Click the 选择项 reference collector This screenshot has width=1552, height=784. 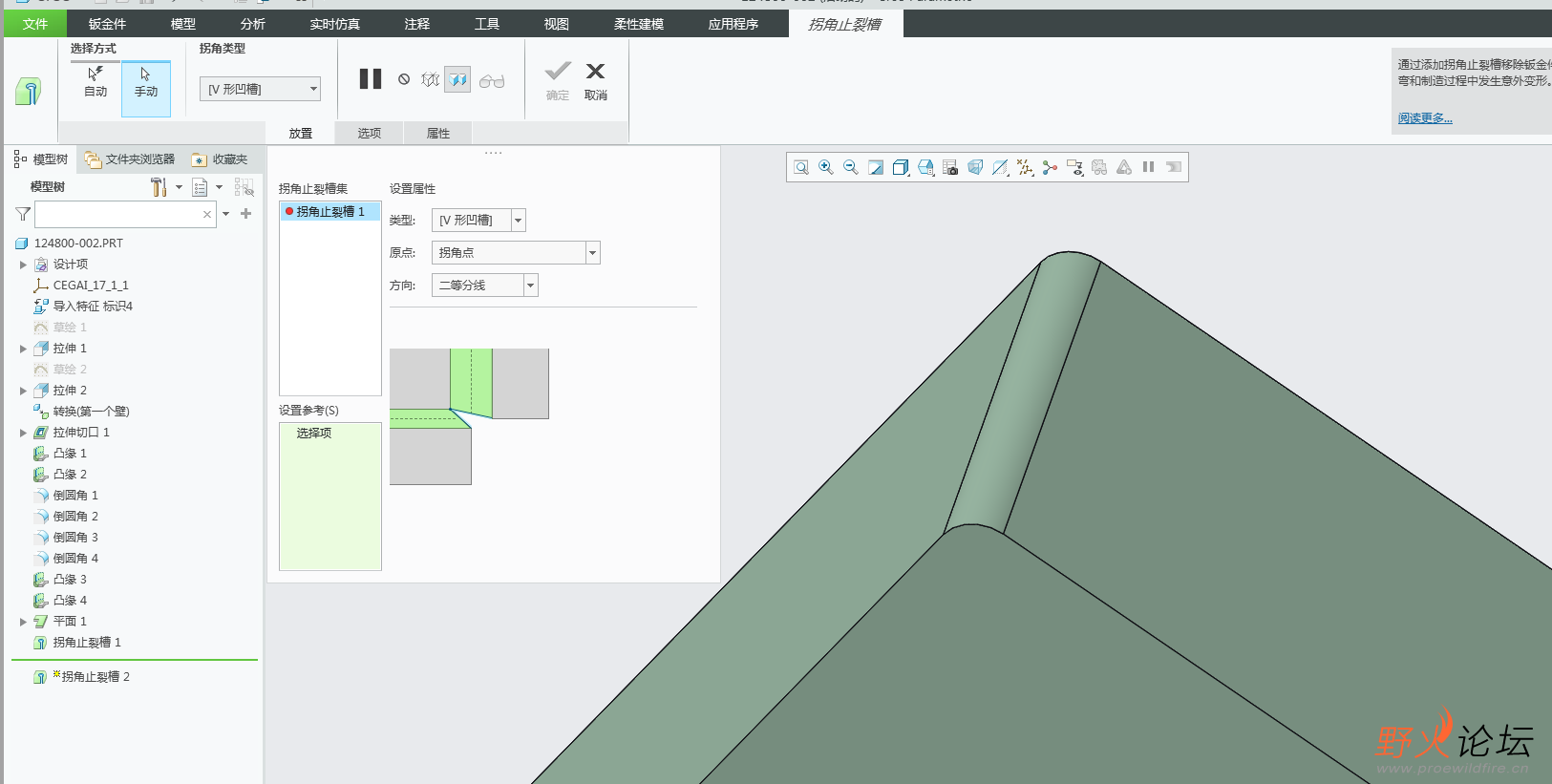click(330, 434)
